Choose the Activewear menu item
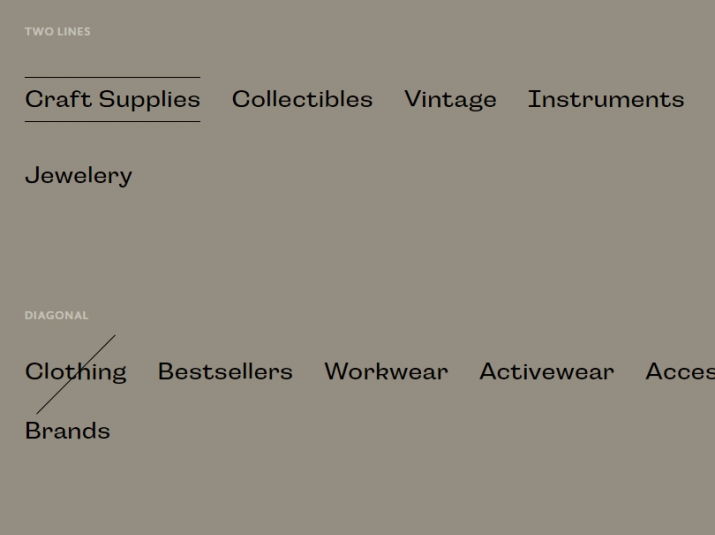The image size is (715, 535). click(x=547, y=371)
